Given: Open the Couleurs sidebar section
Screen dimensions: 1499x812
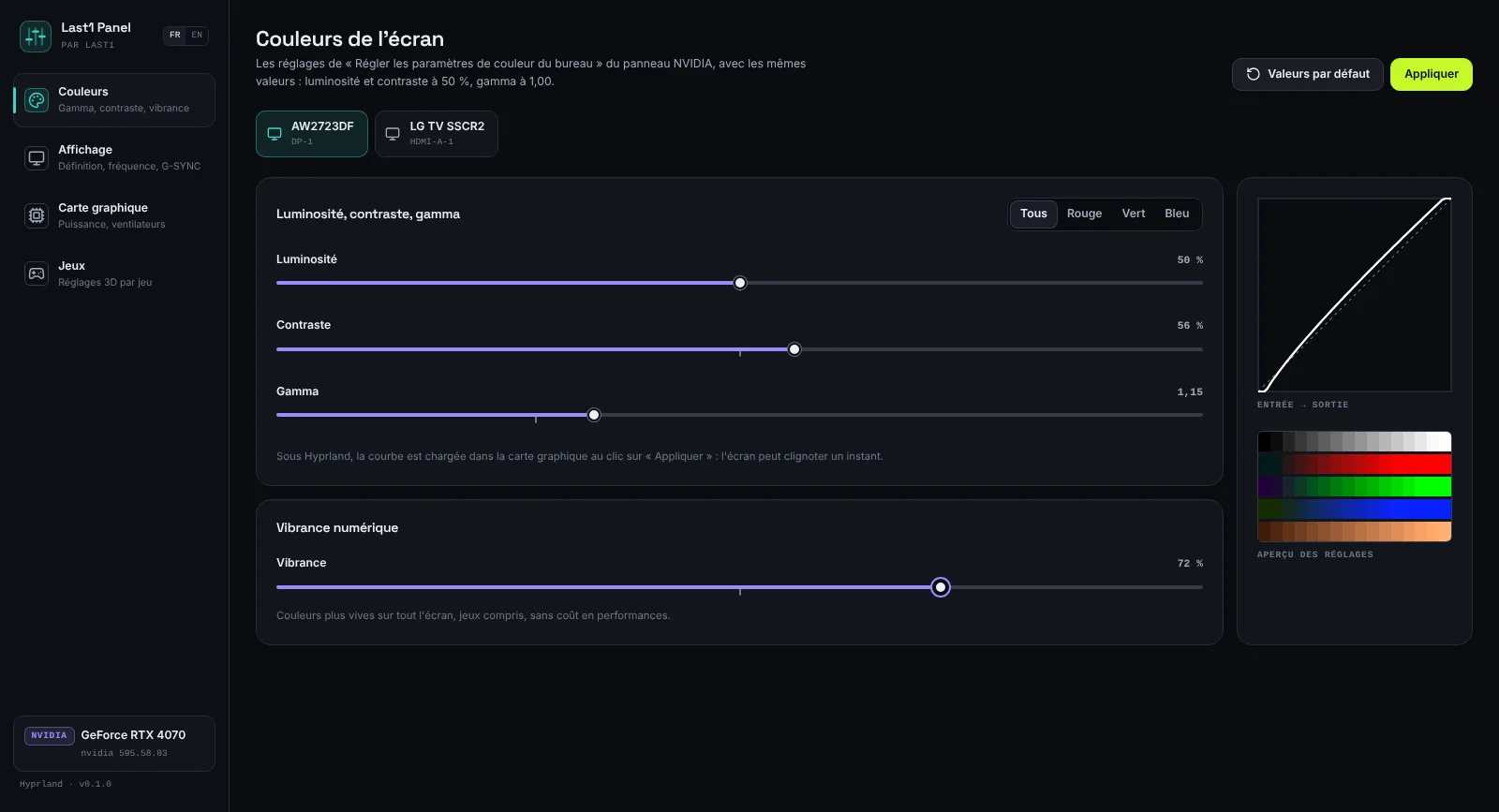Looking at the screenshot, I should click(114, 100).
